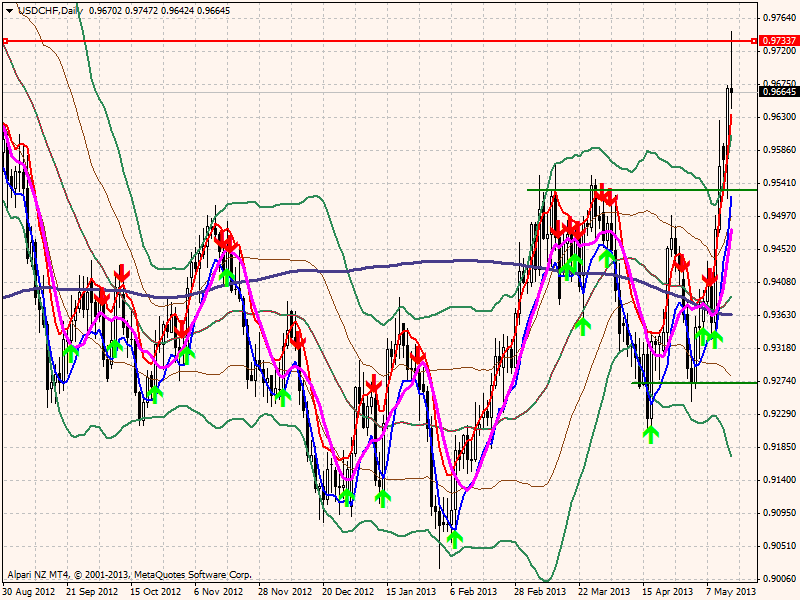Image resolution: width=800 pixels, height=600 pixels.
Task: Click the 7 May 2013 date label
Action: tap(731, 592)
